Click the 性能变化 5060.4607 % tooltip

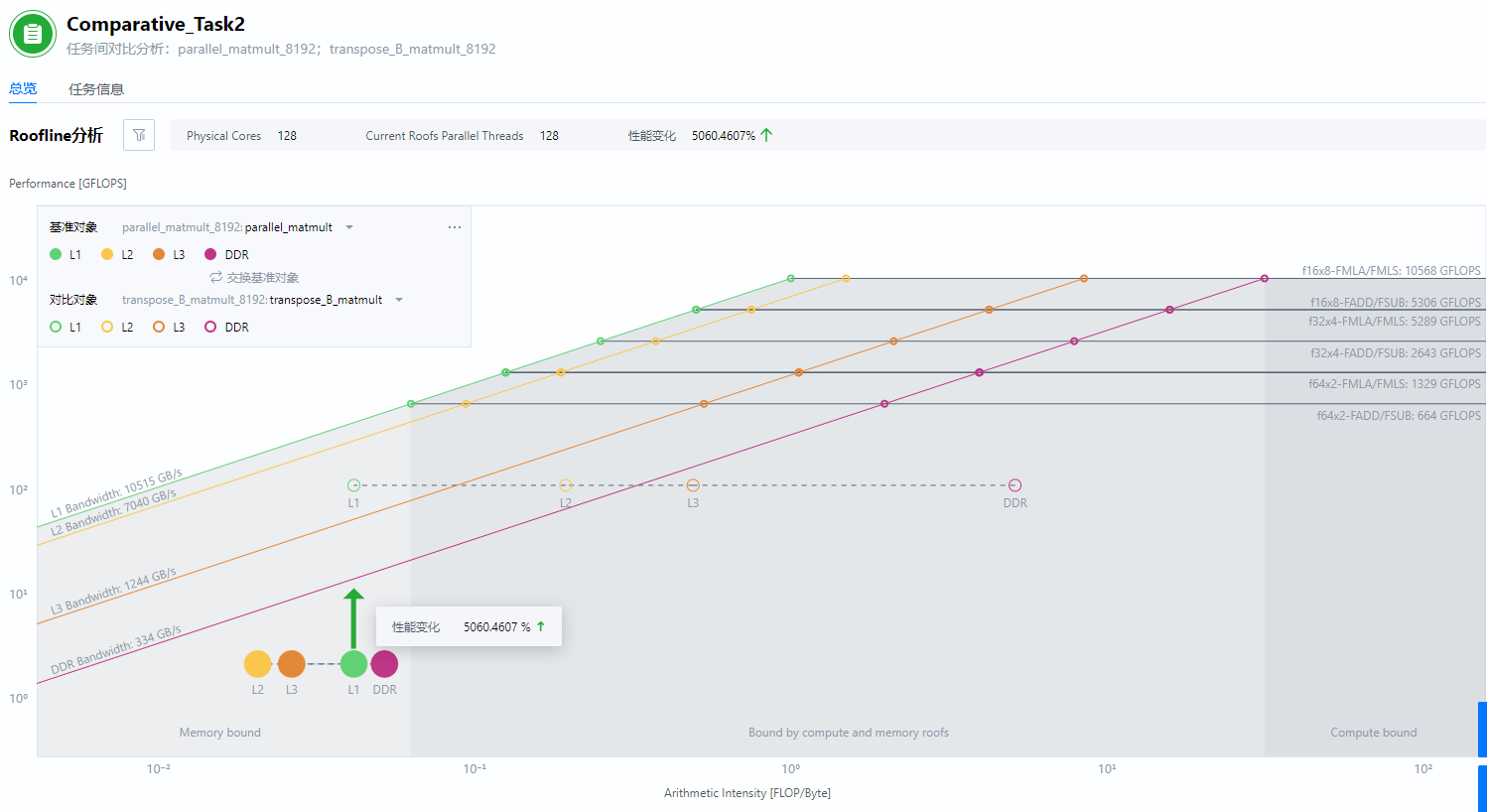(x=469, y=626)
